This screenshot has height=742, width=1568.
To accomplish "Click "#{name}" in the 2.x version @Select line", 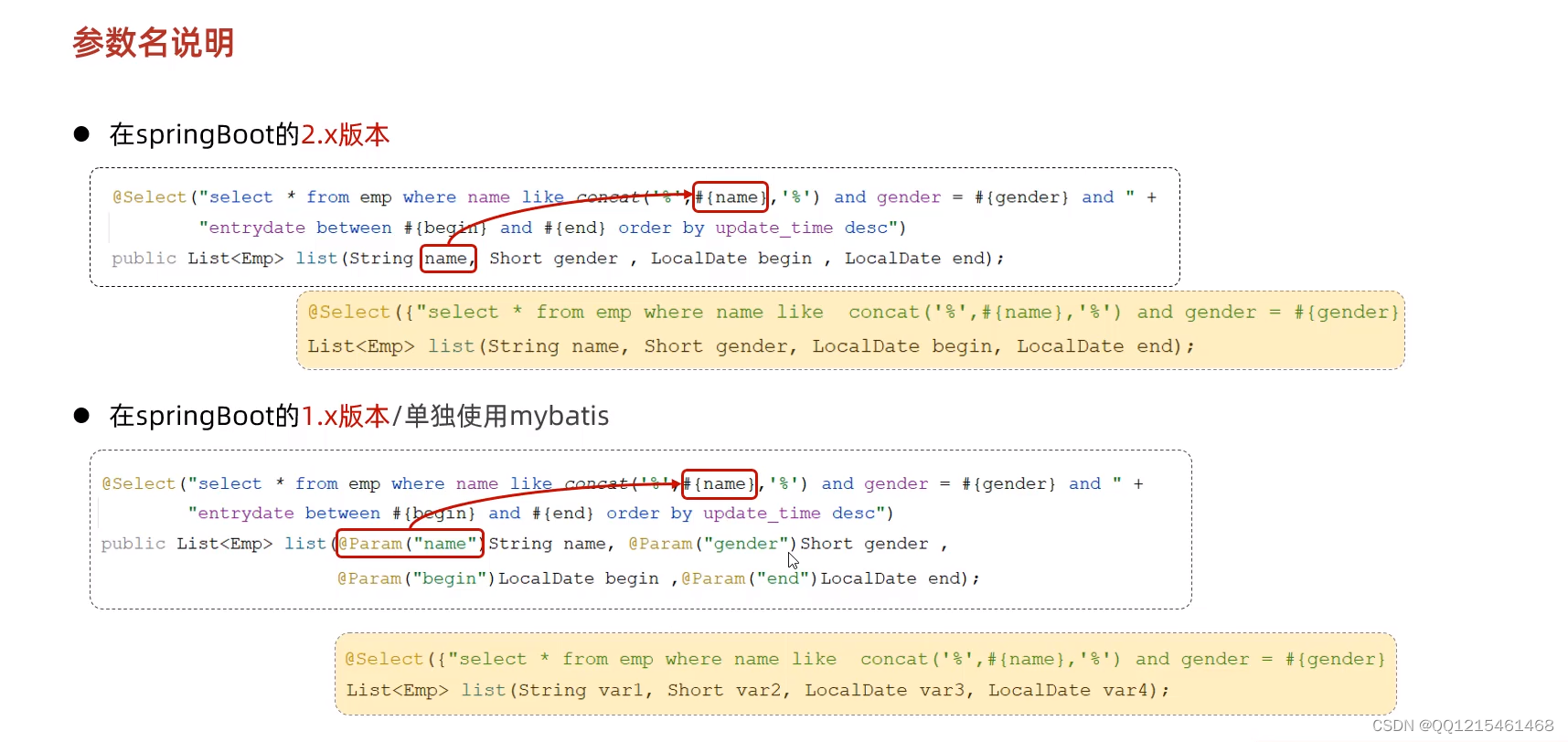I will [x=731, y=197].
